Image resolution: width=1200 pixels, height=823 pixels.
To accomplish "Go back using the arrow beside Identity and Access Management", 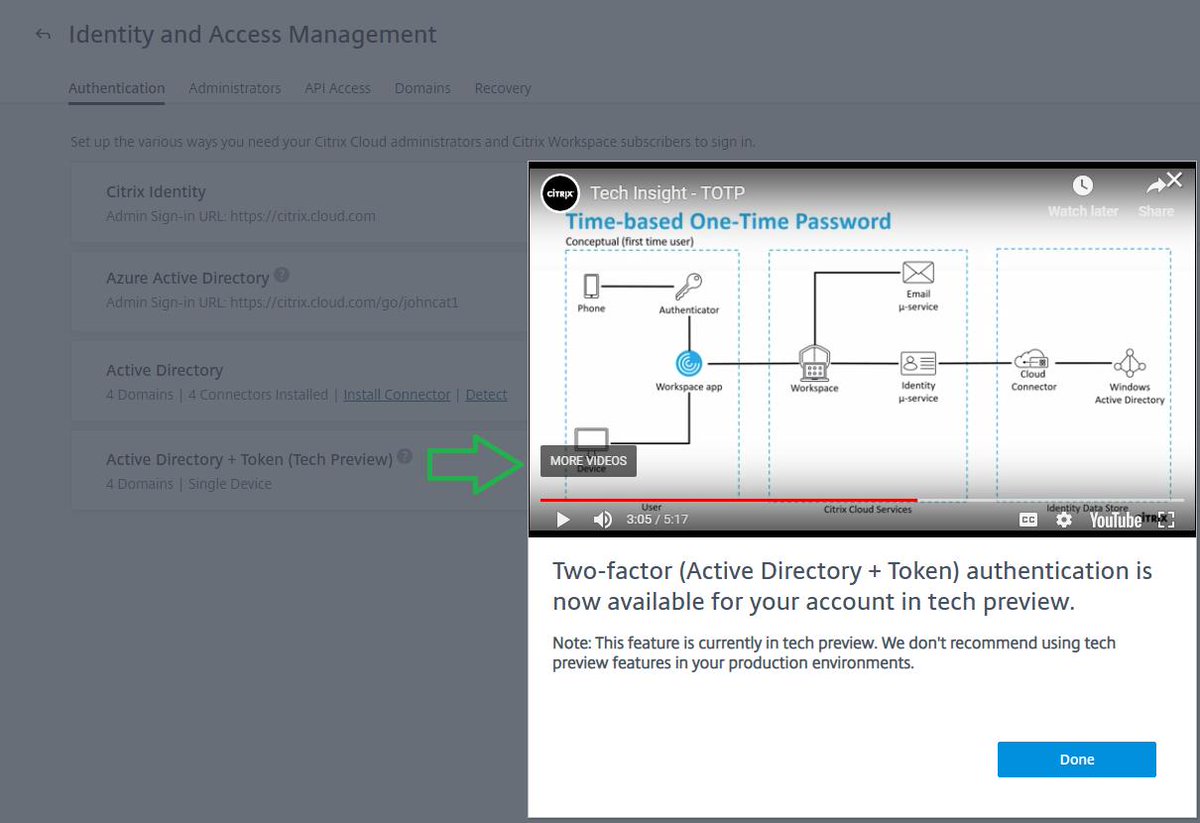I will (43, 34).
